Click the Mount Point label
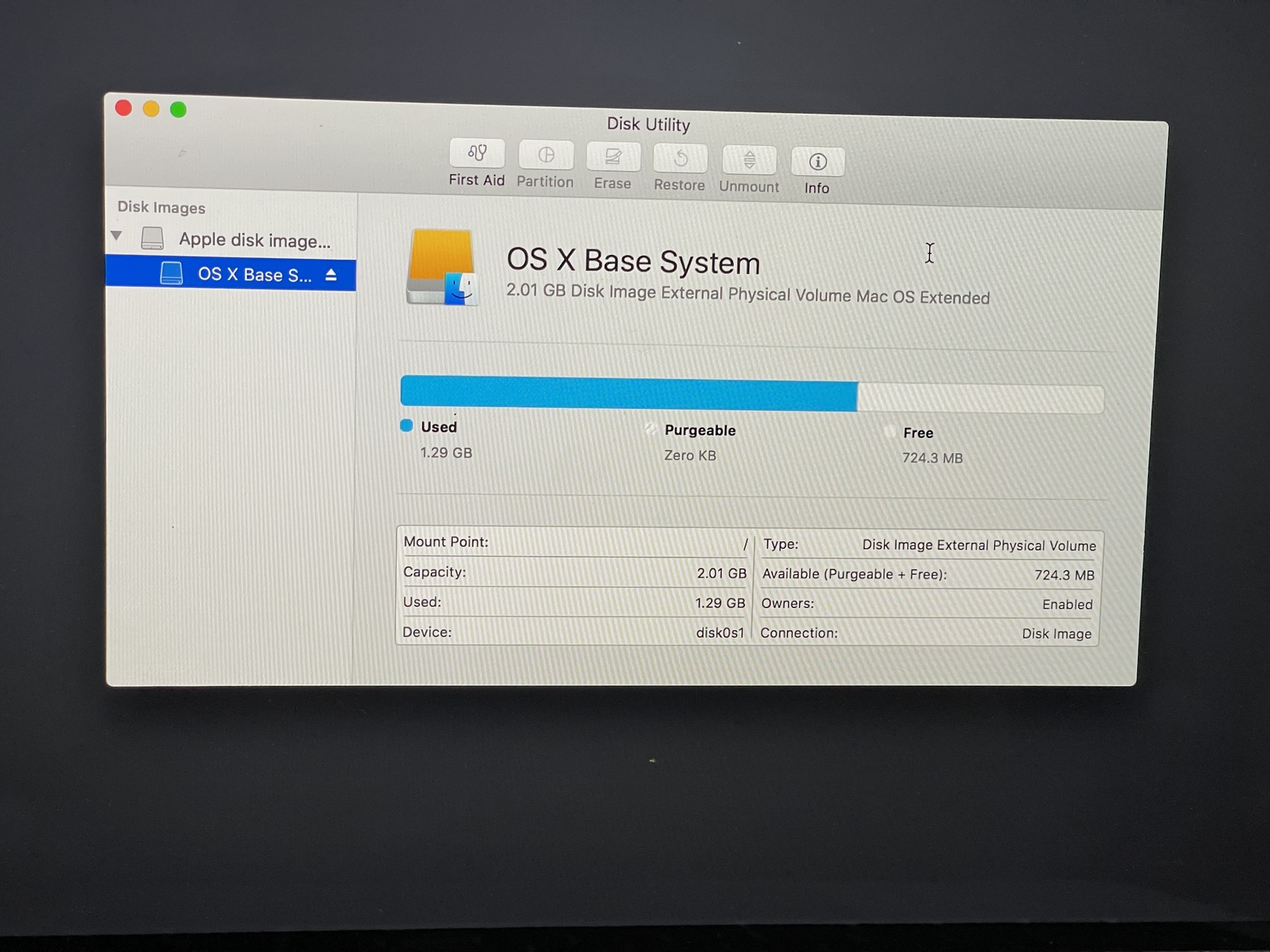 [x=446, y=542]
